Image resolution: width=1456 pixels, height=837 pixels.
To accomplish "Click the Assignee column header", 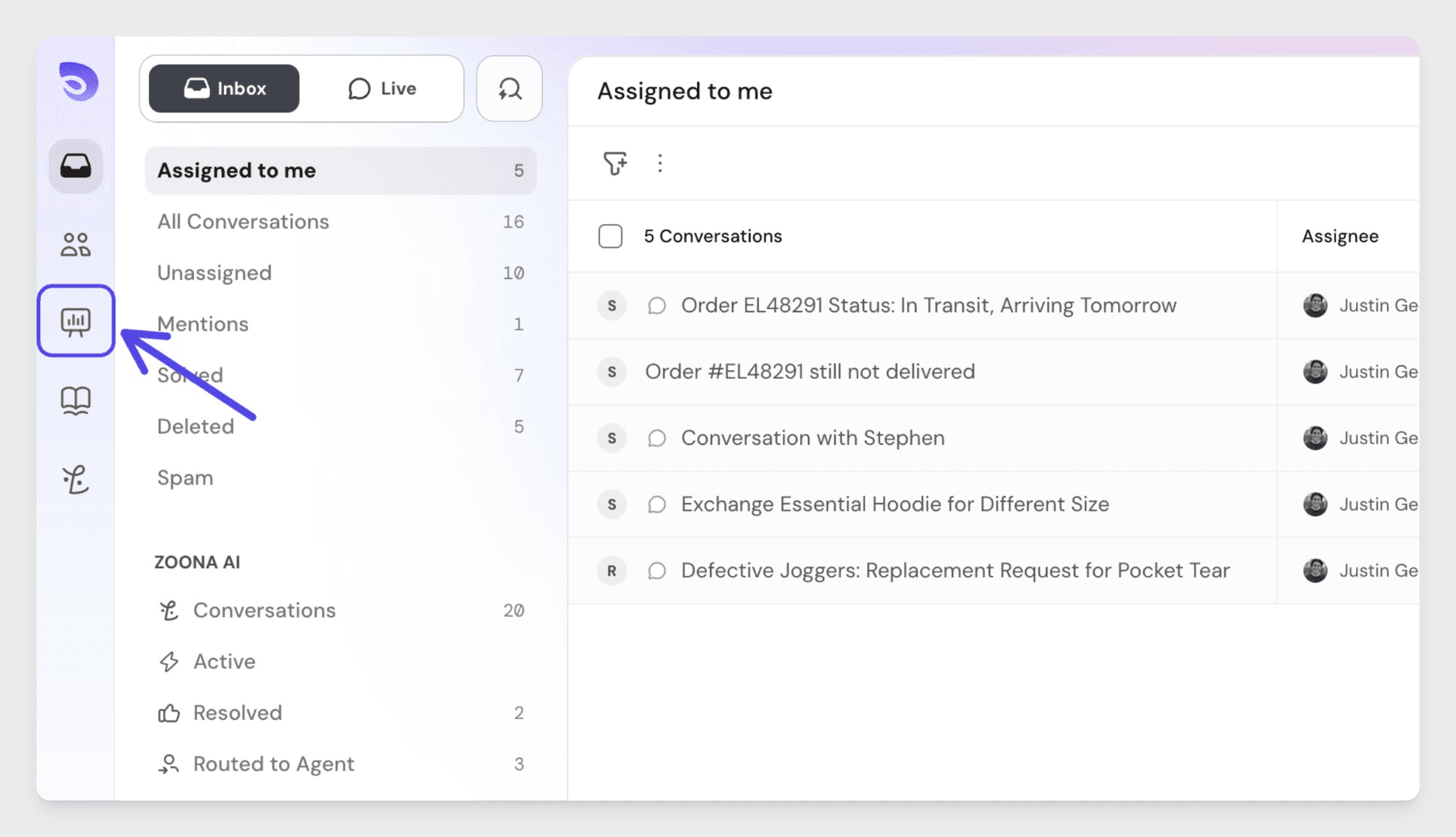I will 1340,236.
